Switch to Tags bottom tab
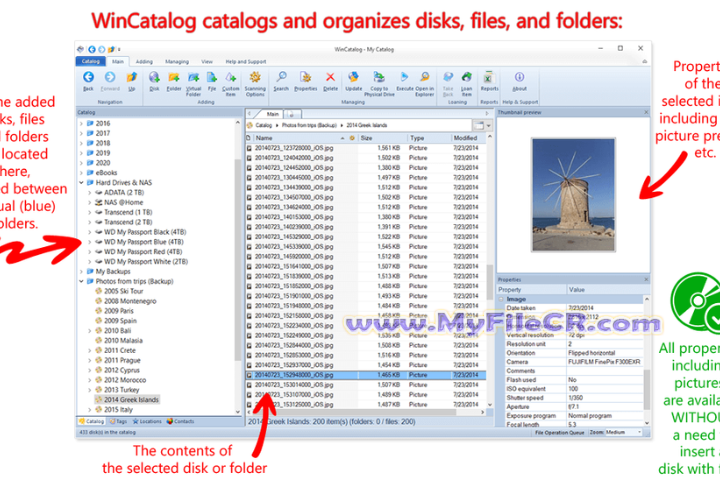The width and height of the screenshot is (720, 480). tap(118, 421)
